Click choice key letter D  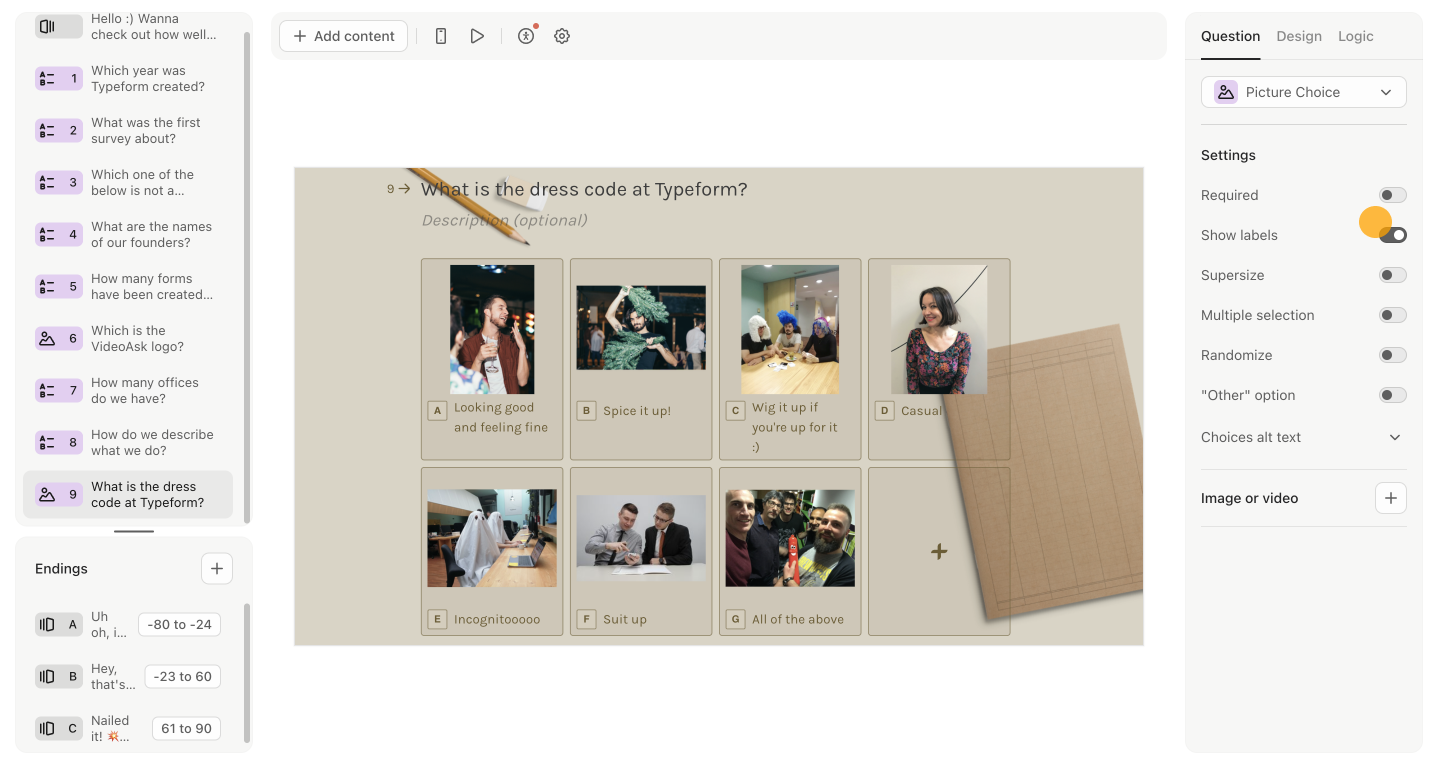(884, 410)
